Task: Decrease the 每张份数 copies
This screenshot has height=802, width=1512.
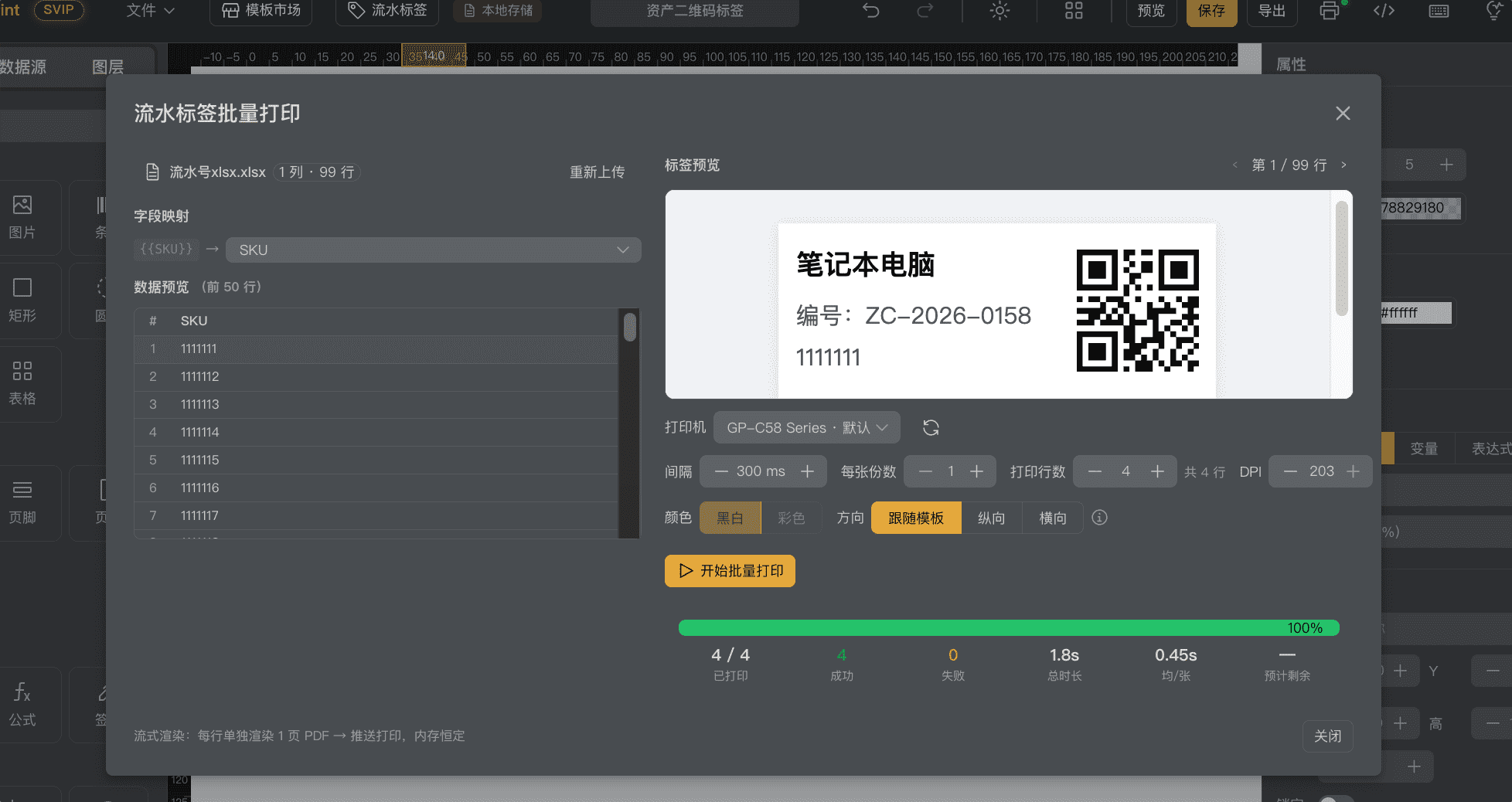Action: (925, 471)
